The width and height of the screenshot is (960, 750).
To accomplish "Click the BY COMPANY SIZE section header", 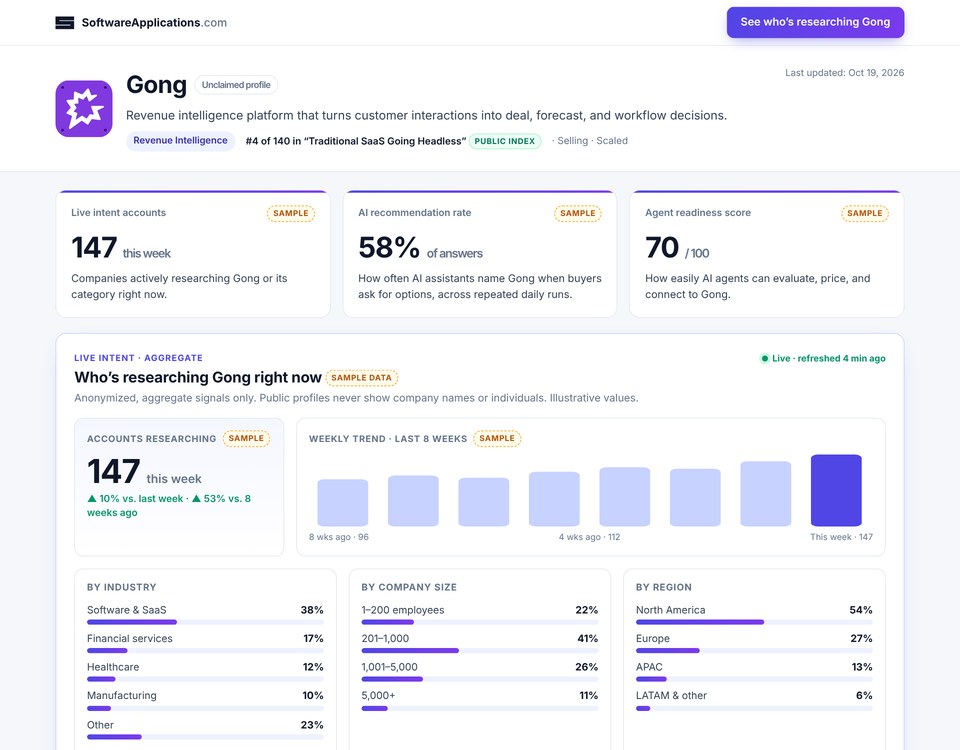I will [409, 587].
